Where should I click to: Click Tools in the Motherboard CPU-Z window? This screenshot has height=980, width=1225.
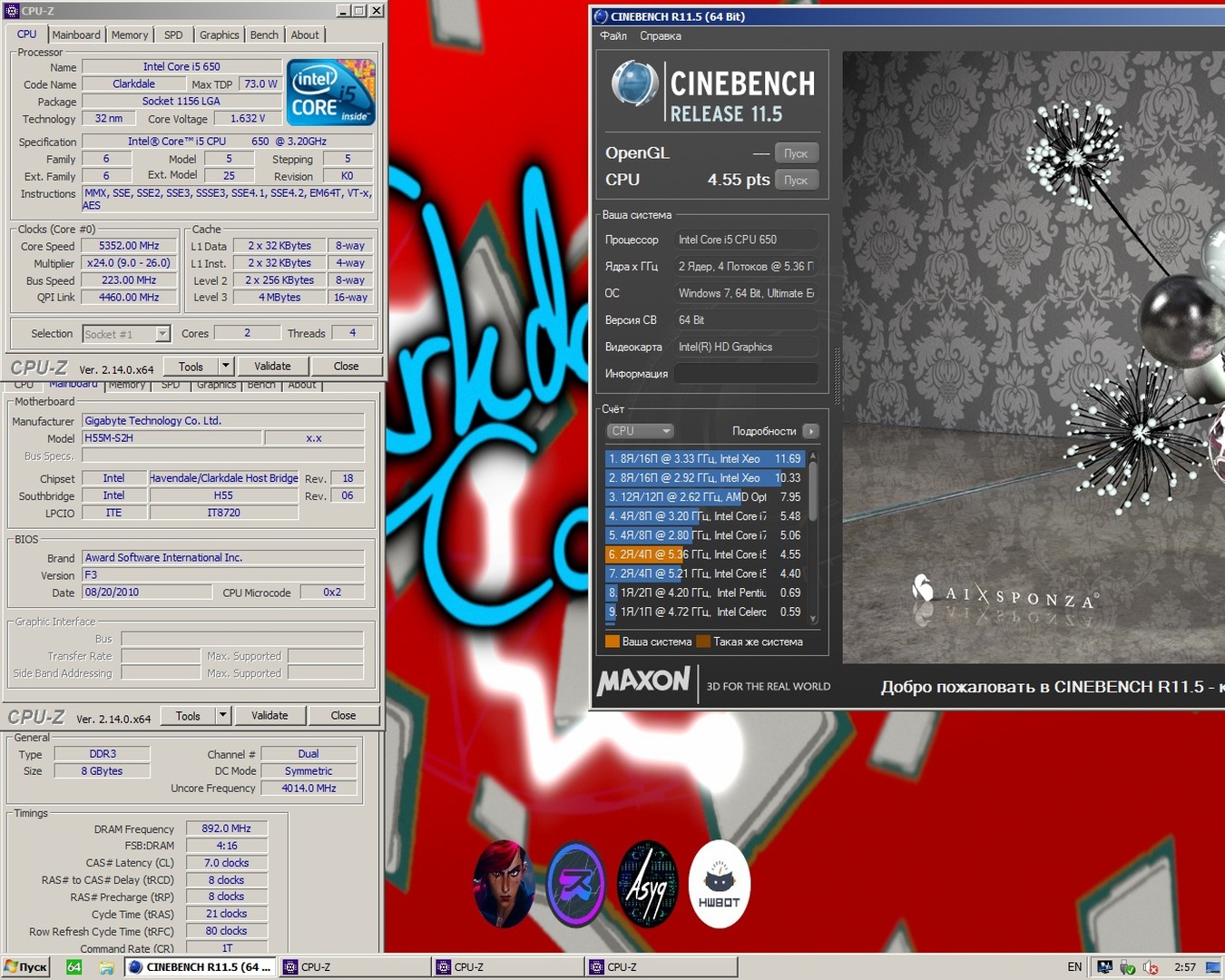(x=188, y=716)
